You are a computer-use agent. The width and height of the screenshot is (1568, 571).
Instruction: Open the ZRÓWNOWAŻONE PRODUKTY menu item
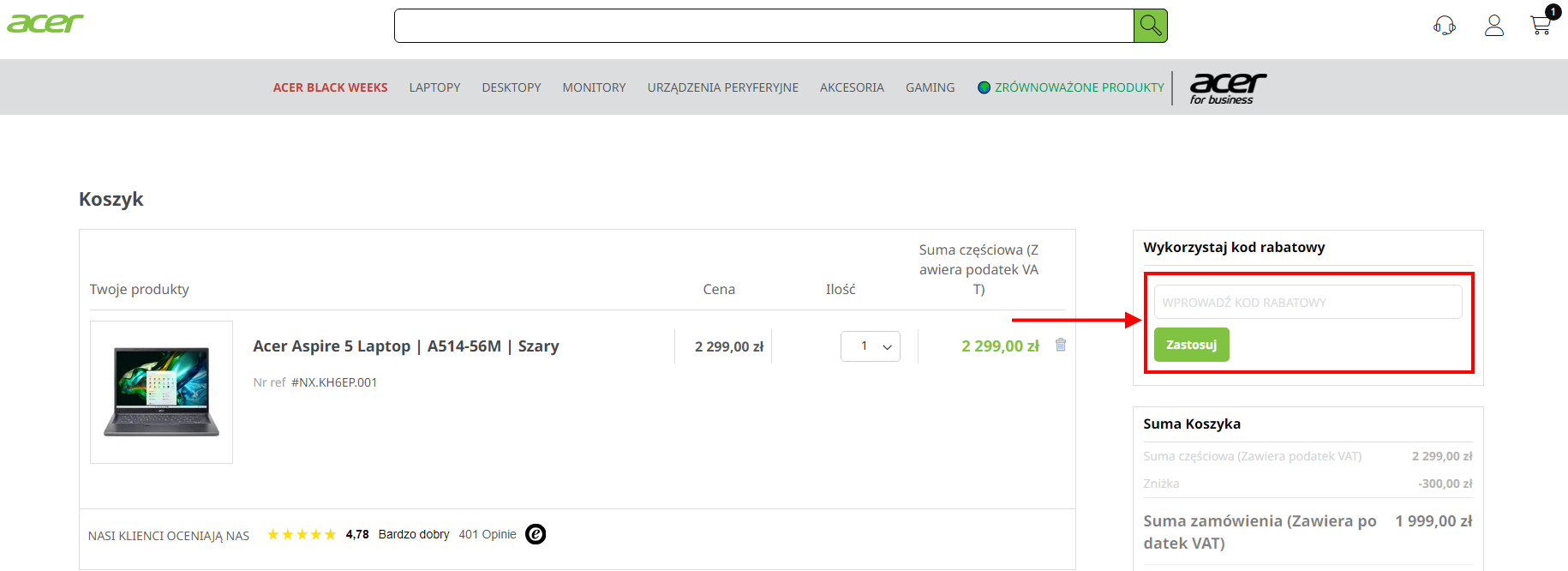(x=1080, y=87)
